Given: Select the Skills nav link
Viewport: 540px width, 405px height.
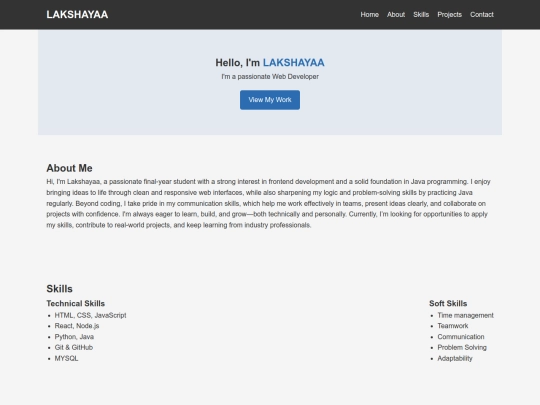Looking at the screenshot, I should (421, 14).
